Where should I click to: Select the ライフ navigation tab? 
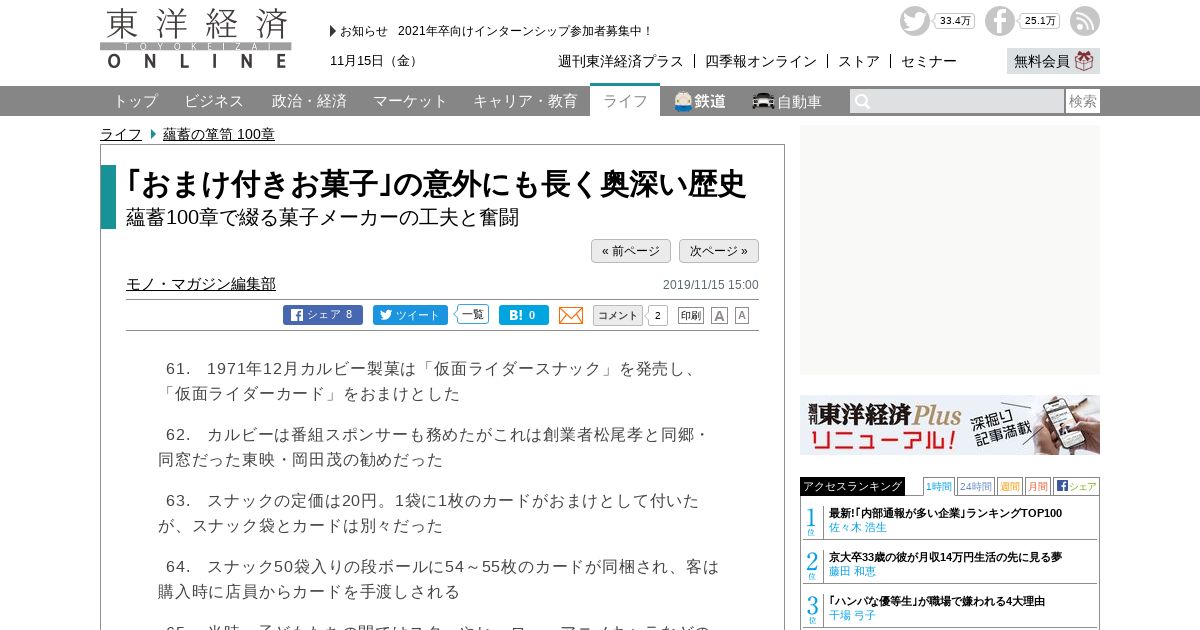(x=625, y=100)
